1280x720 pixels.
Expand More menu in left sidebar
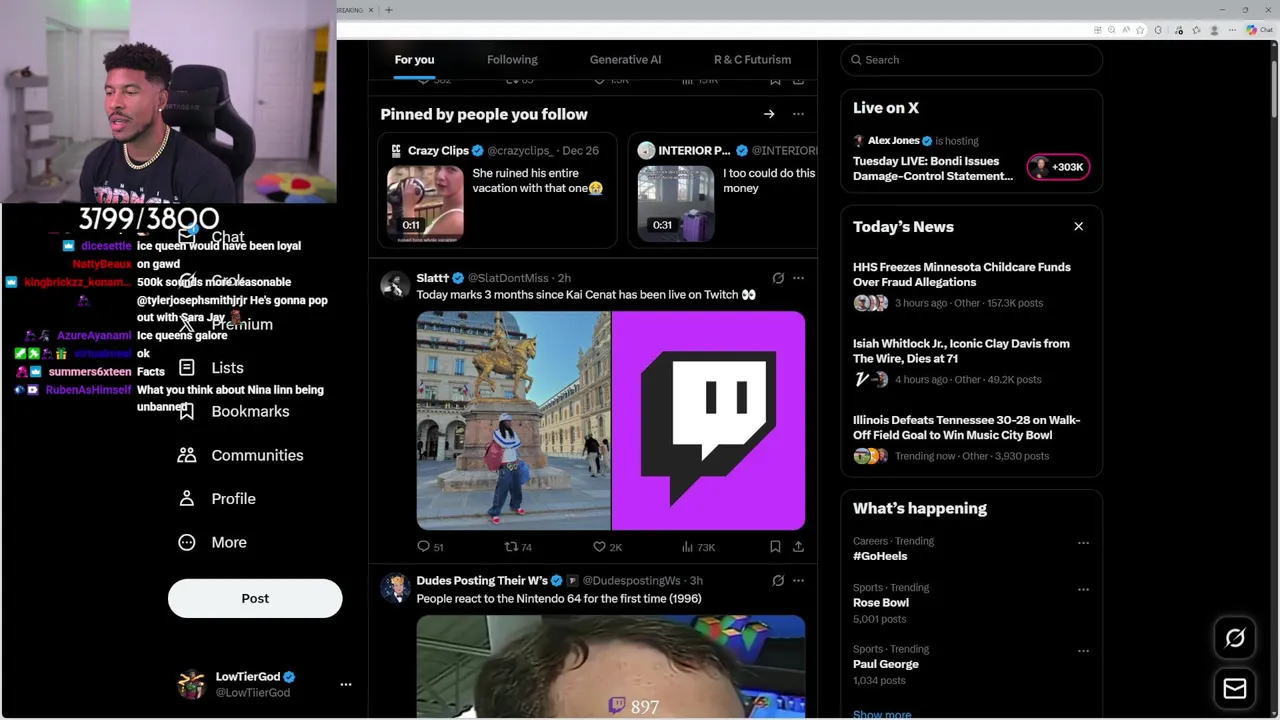(x=212, y=542)
